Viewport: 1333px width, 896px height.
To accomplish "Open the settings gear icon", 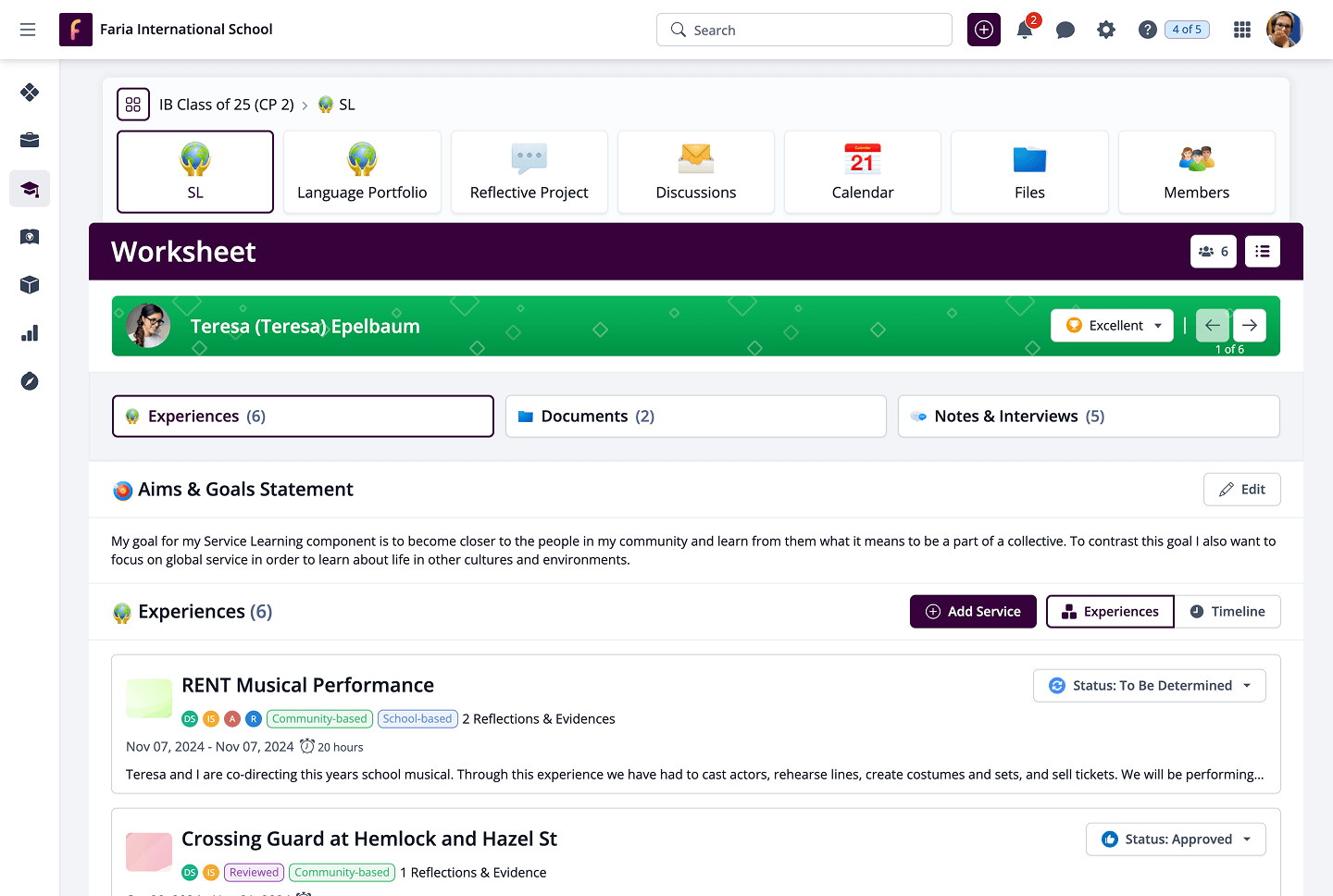I will [1106, 30].
